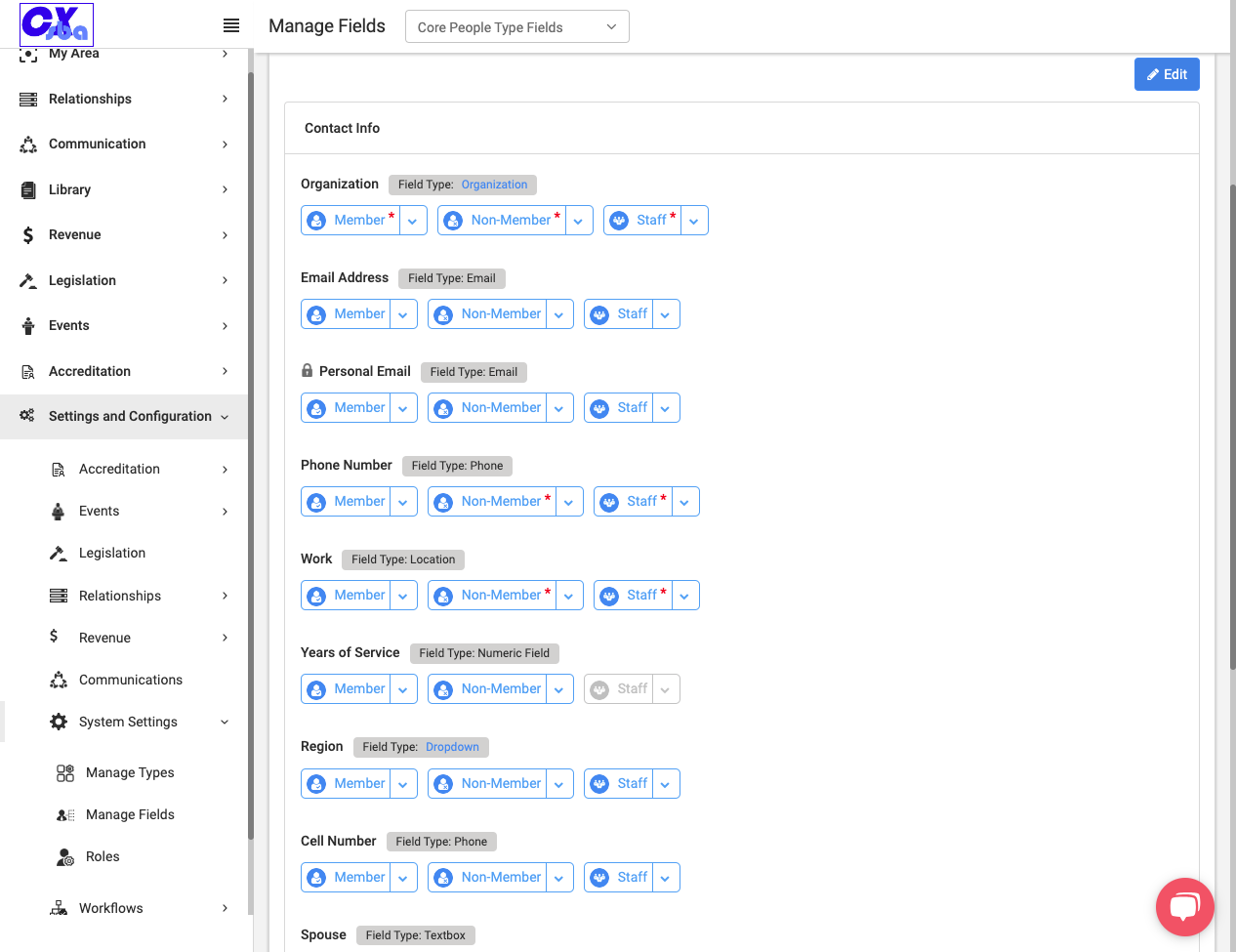Click the 'Spouse' field label
Image resolution: width=1236 pixels, height=952 pixels.
point(323,934)
